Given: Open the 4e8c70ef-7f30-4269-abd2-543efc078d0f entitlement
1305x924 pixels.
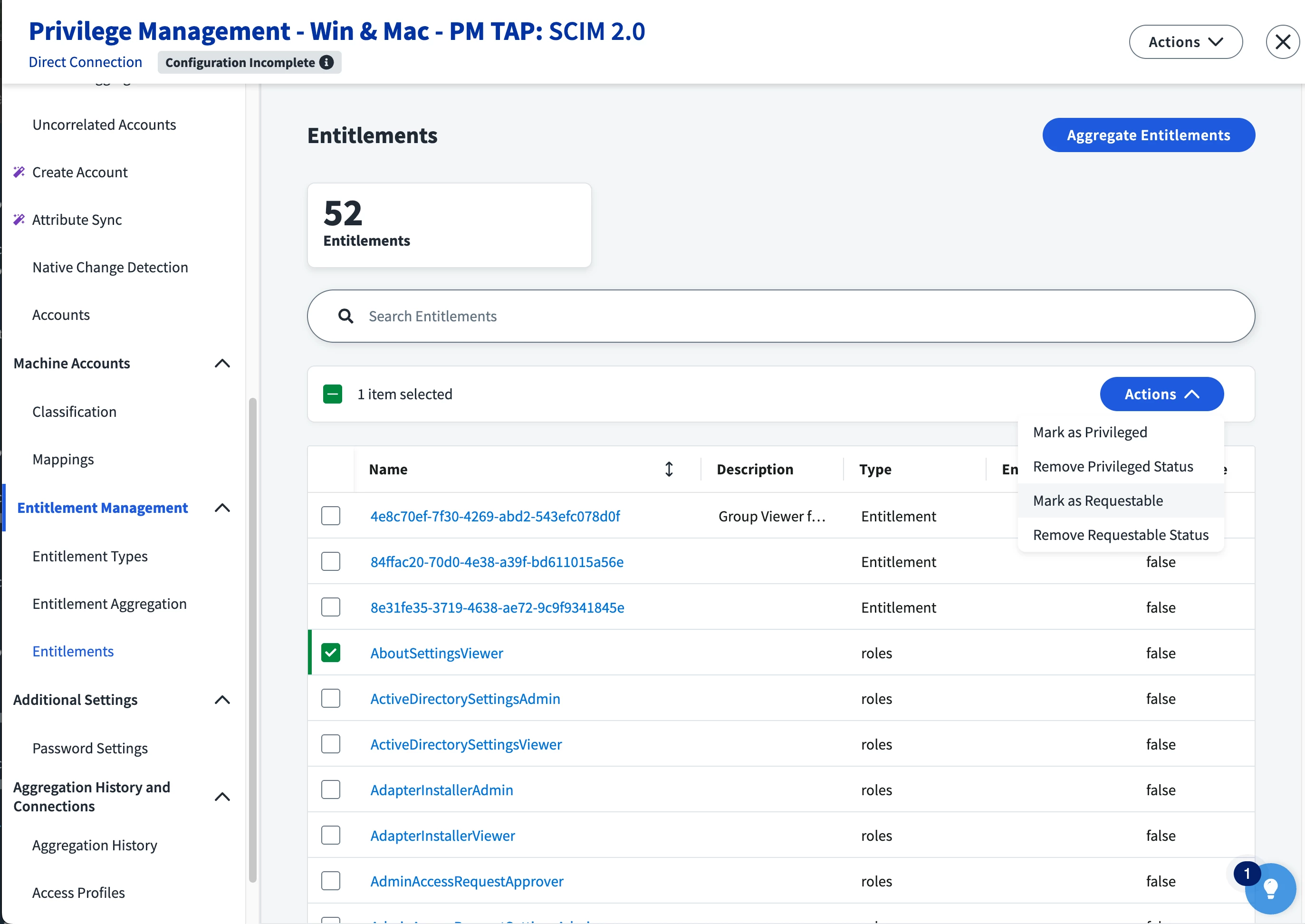Looking at the screenshot, I should [x=495, y=516].
